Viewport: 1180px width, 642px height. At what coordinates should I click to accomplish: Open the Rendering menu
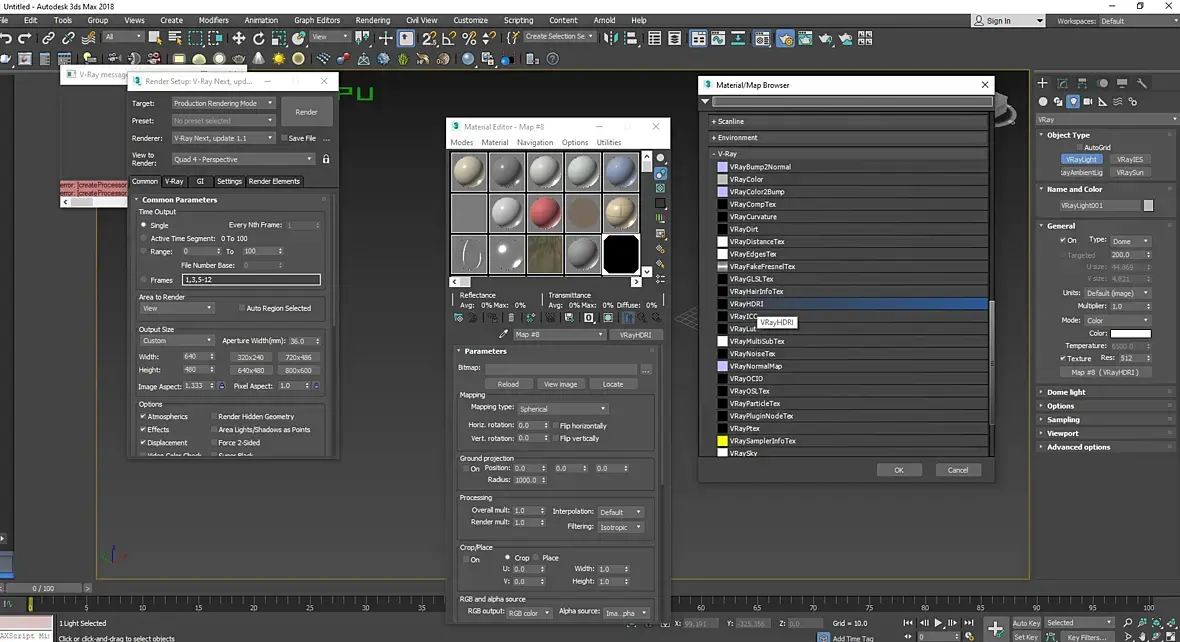tap(373, 20)
